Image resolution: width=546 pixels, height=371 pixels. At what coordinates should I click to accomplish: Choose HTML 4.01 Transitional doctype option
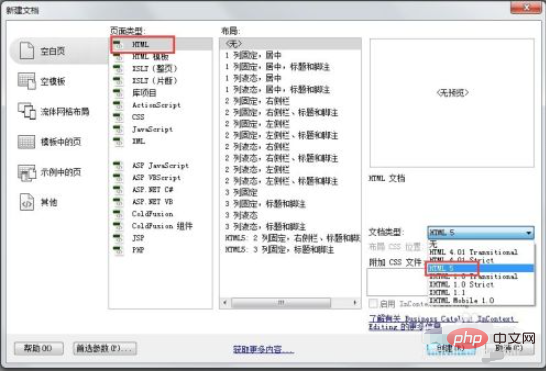point(481,252)
